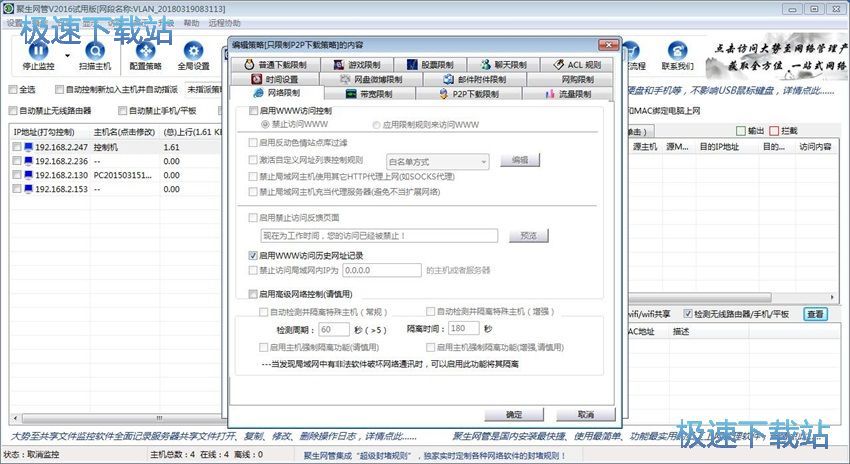The width and height of the screenshot is (850, 464).
Task: Open the 游戏限制 (game limit) tab
Action: pos(357,65)
